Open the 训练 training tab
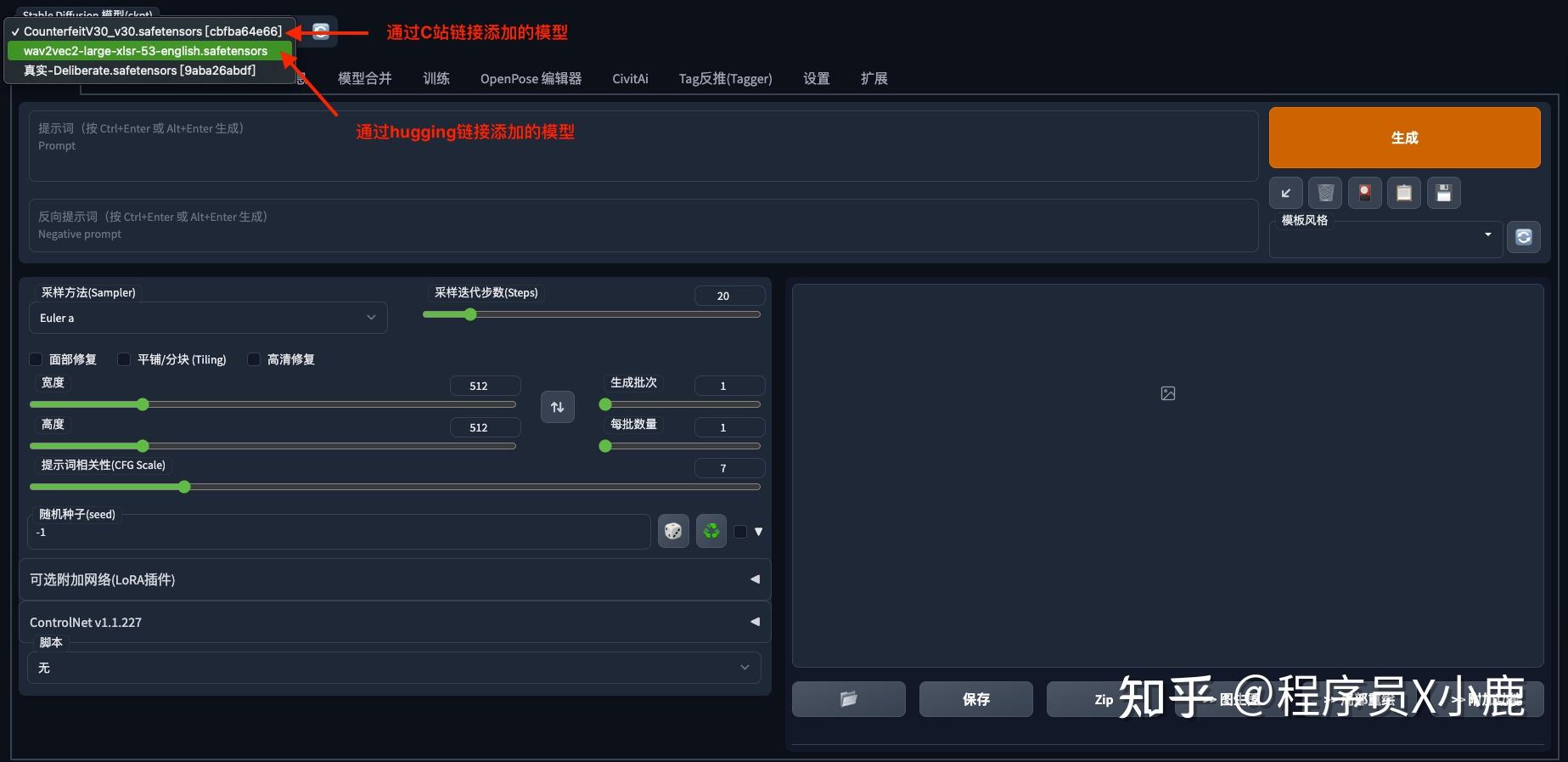The height and width of the screenshot is (762, 1568). (436, 78)
